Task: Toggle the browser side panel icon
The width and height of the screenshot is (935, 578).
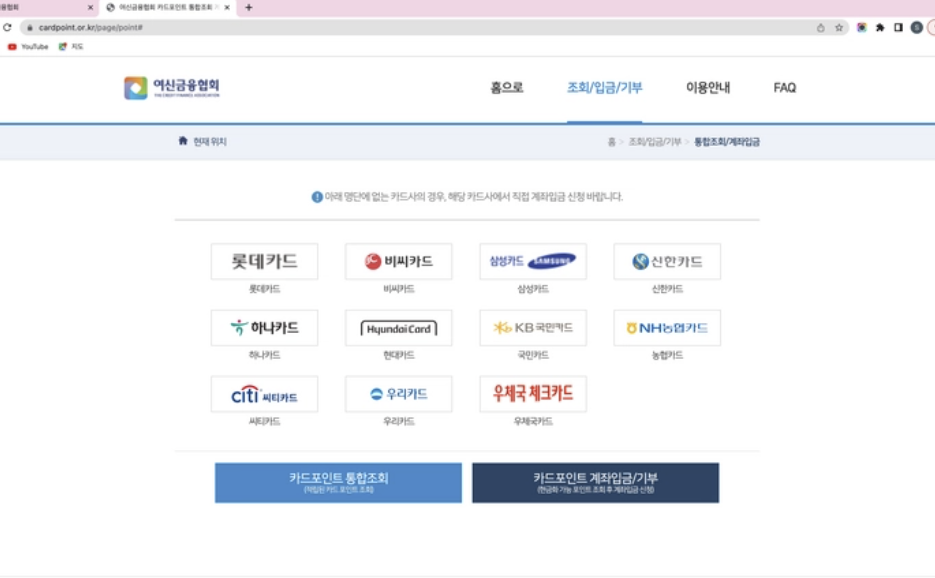Action: click(898, 27)
